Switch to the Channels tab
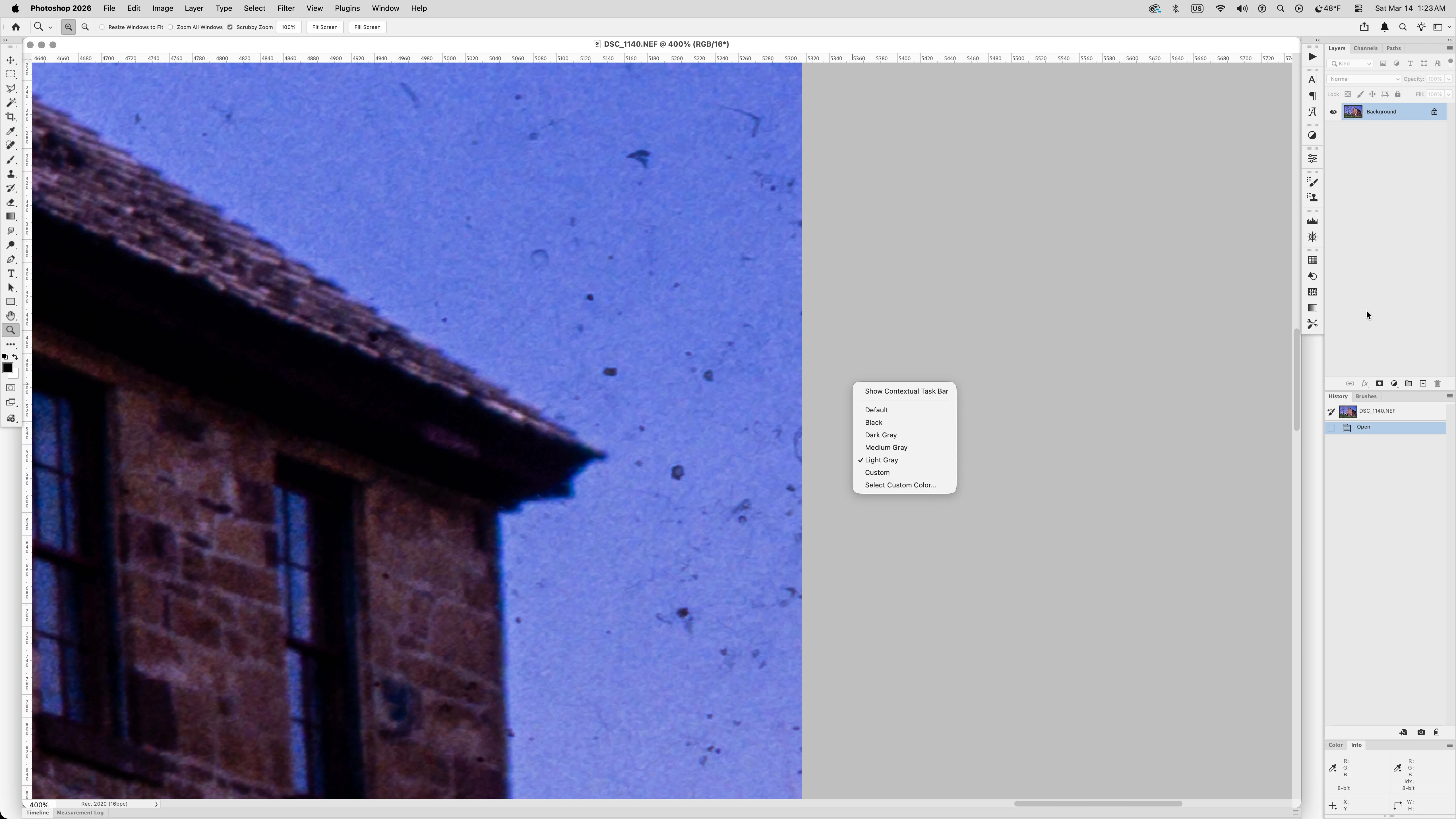The image size is (1456, 819). click(1365, 49)
